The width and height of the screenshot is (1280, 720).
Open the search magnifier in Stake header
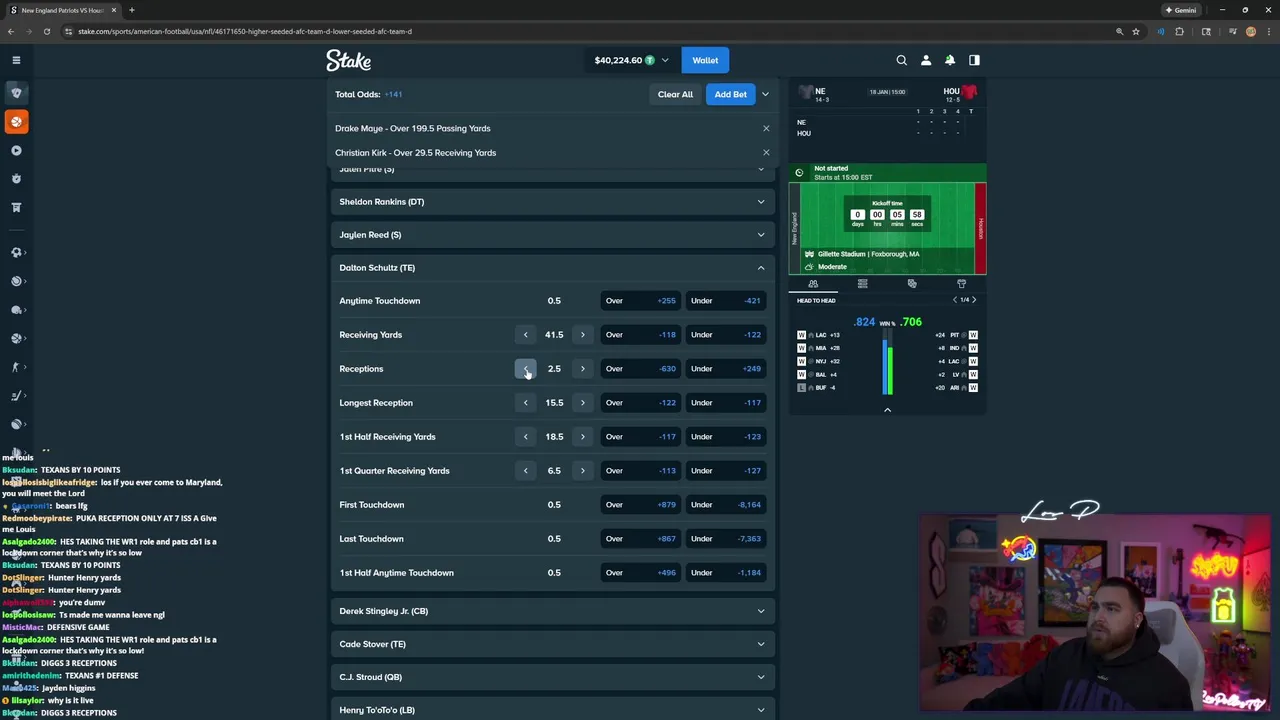click(901, 60)
